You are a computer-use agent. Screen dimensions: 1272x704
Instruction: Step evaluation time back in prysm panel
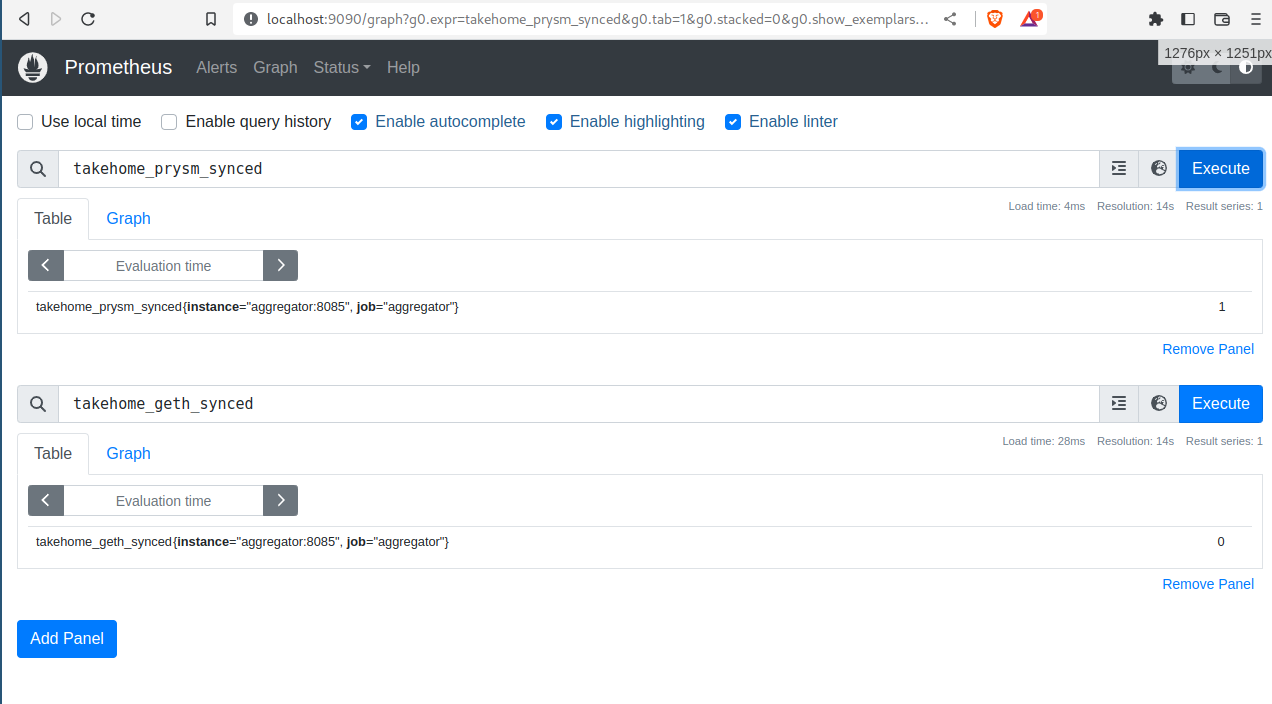46,266
